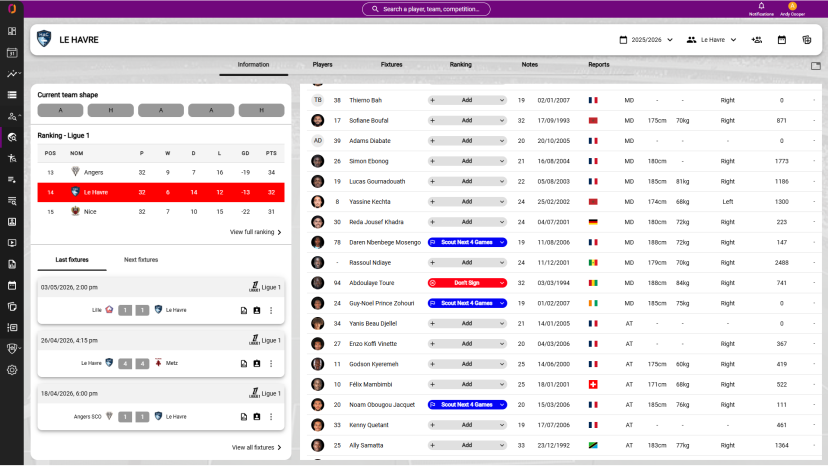
Task: Open the Ranking tab
Action: (460, 64)
